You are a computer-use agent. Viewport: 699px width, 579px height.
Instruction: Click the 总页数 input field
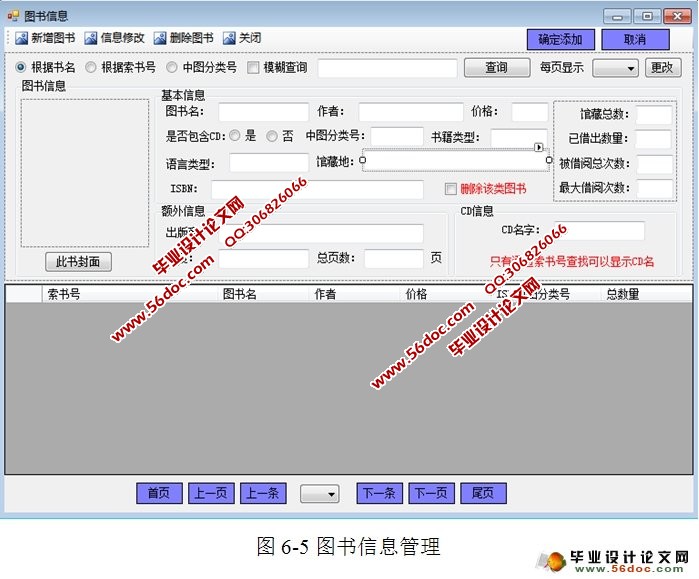tap(394, 259)
